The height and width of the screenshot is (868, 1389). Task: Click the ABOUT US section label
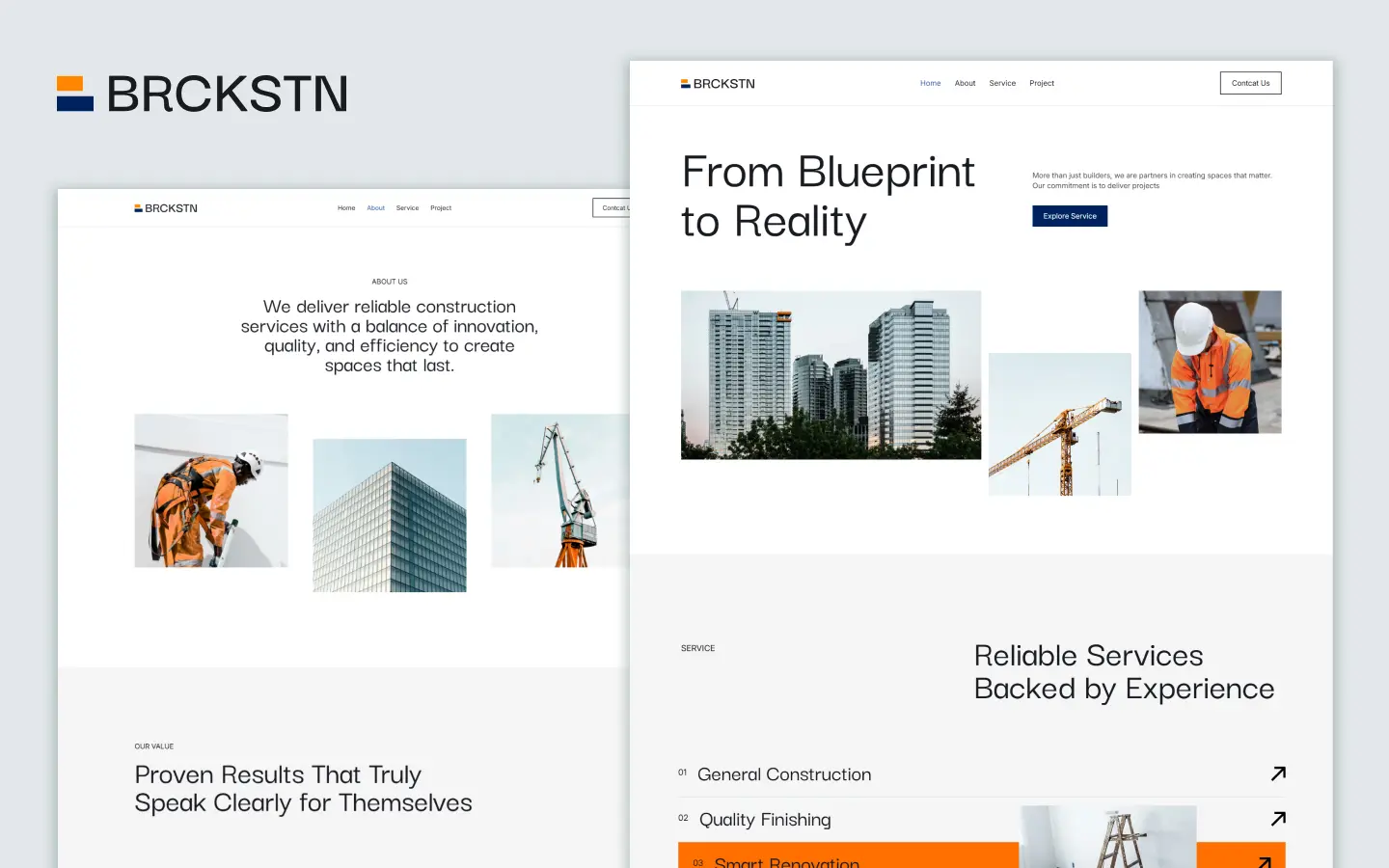[x=390, y=282]
